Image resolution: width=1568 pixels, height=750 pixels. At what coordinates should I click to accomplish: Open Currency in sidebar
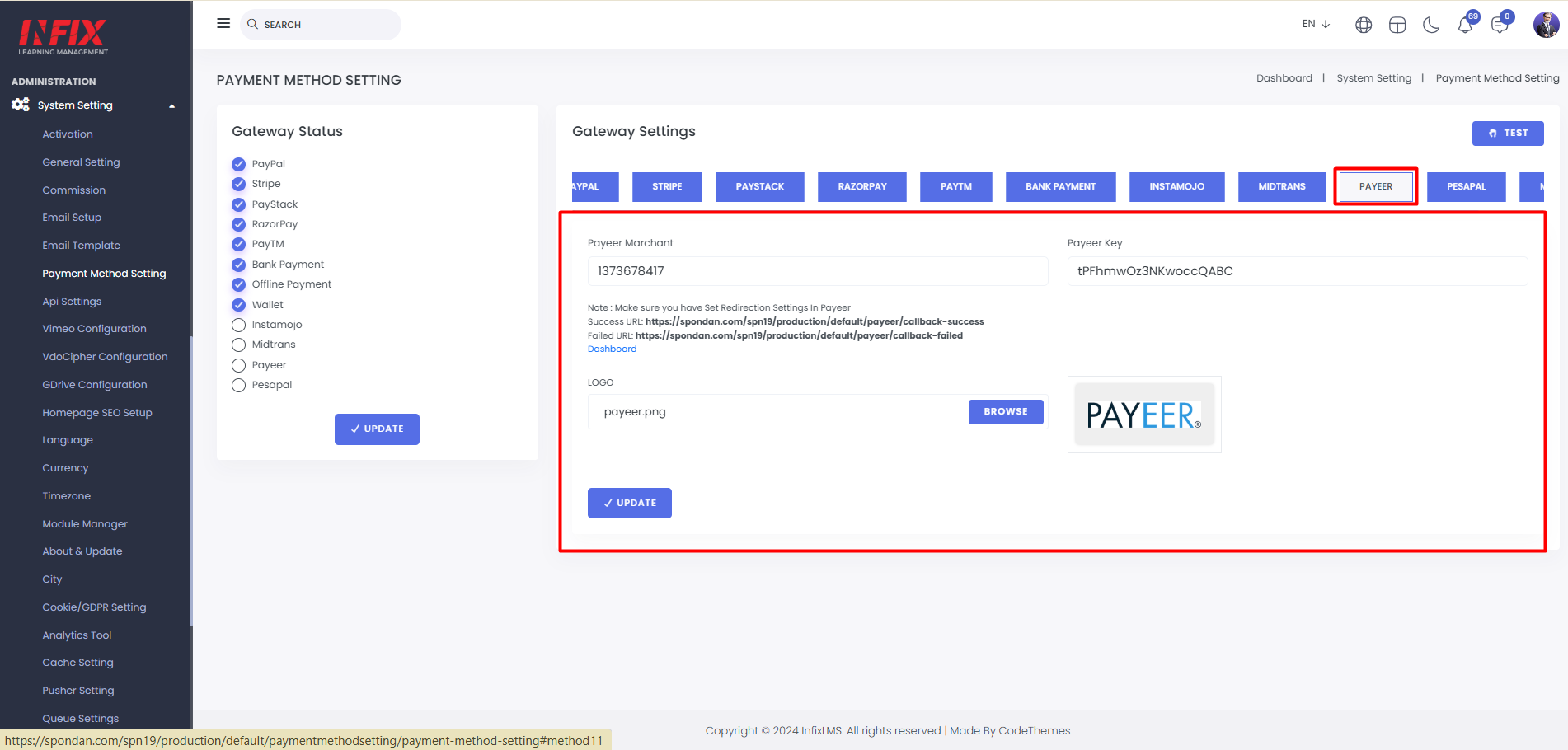[65, 468]
